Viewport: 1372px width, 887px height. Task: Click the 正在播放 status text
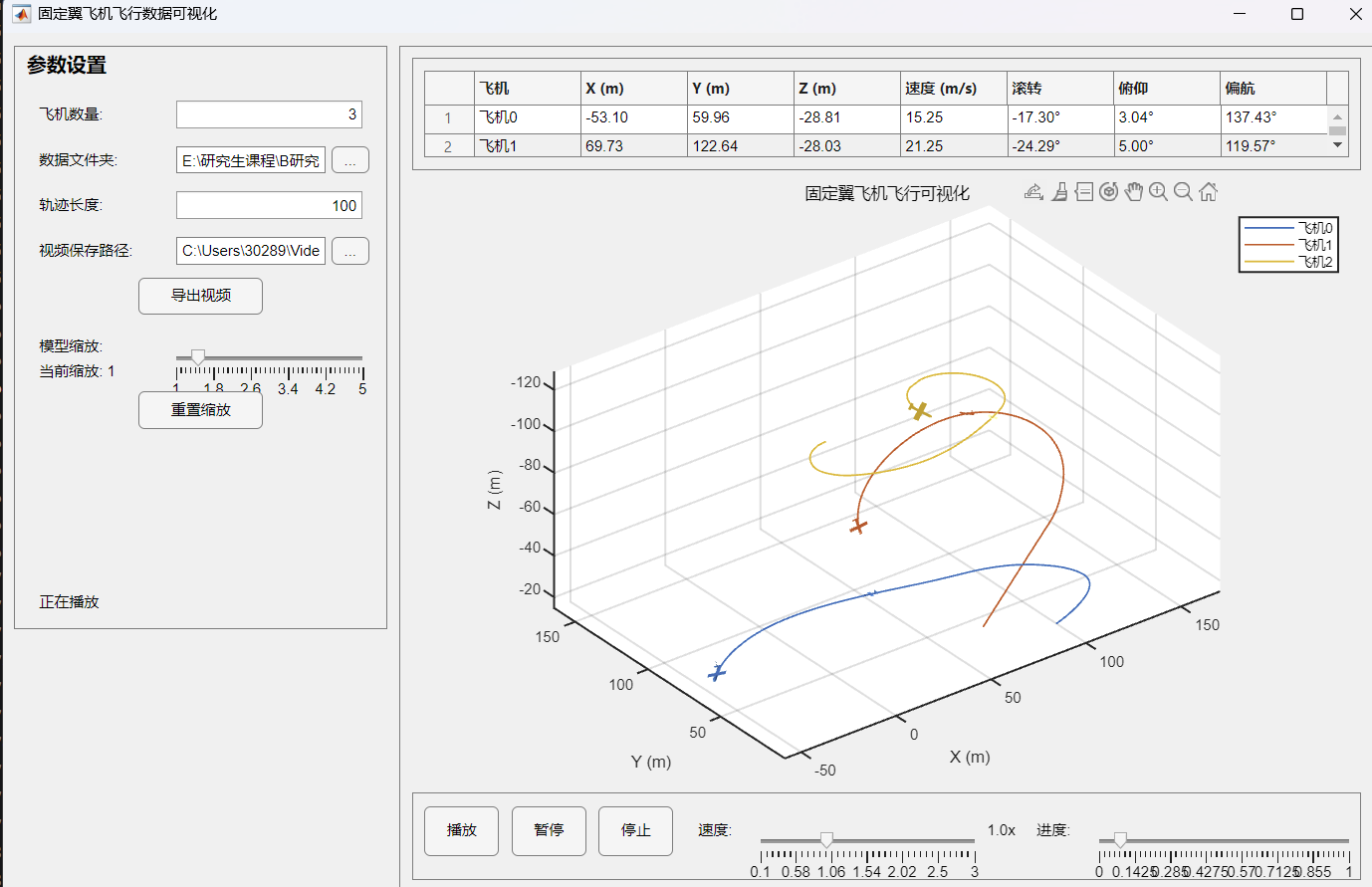pos(69,601)
